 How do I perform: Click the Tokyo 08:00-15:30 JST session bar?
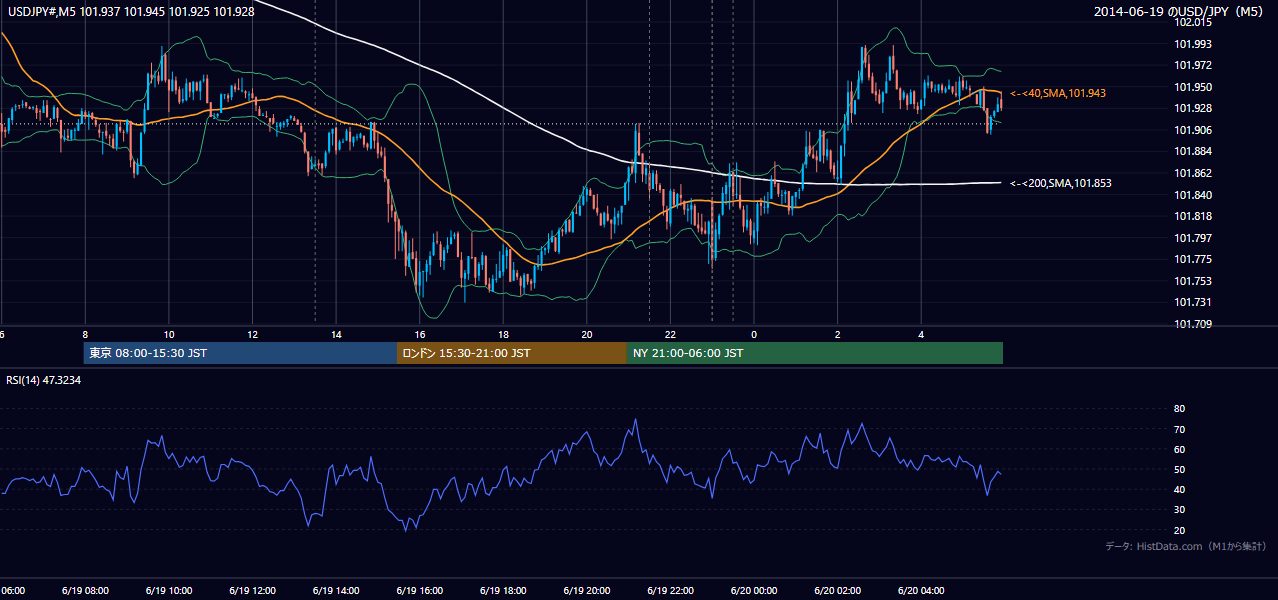coord(241,353)
